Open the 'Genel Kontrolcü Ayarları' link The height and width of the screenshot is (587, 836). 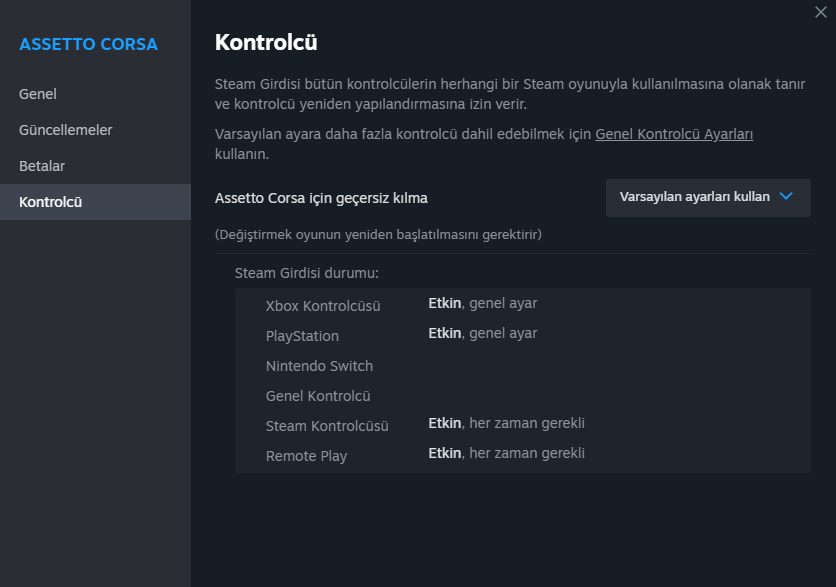(674, 134)
